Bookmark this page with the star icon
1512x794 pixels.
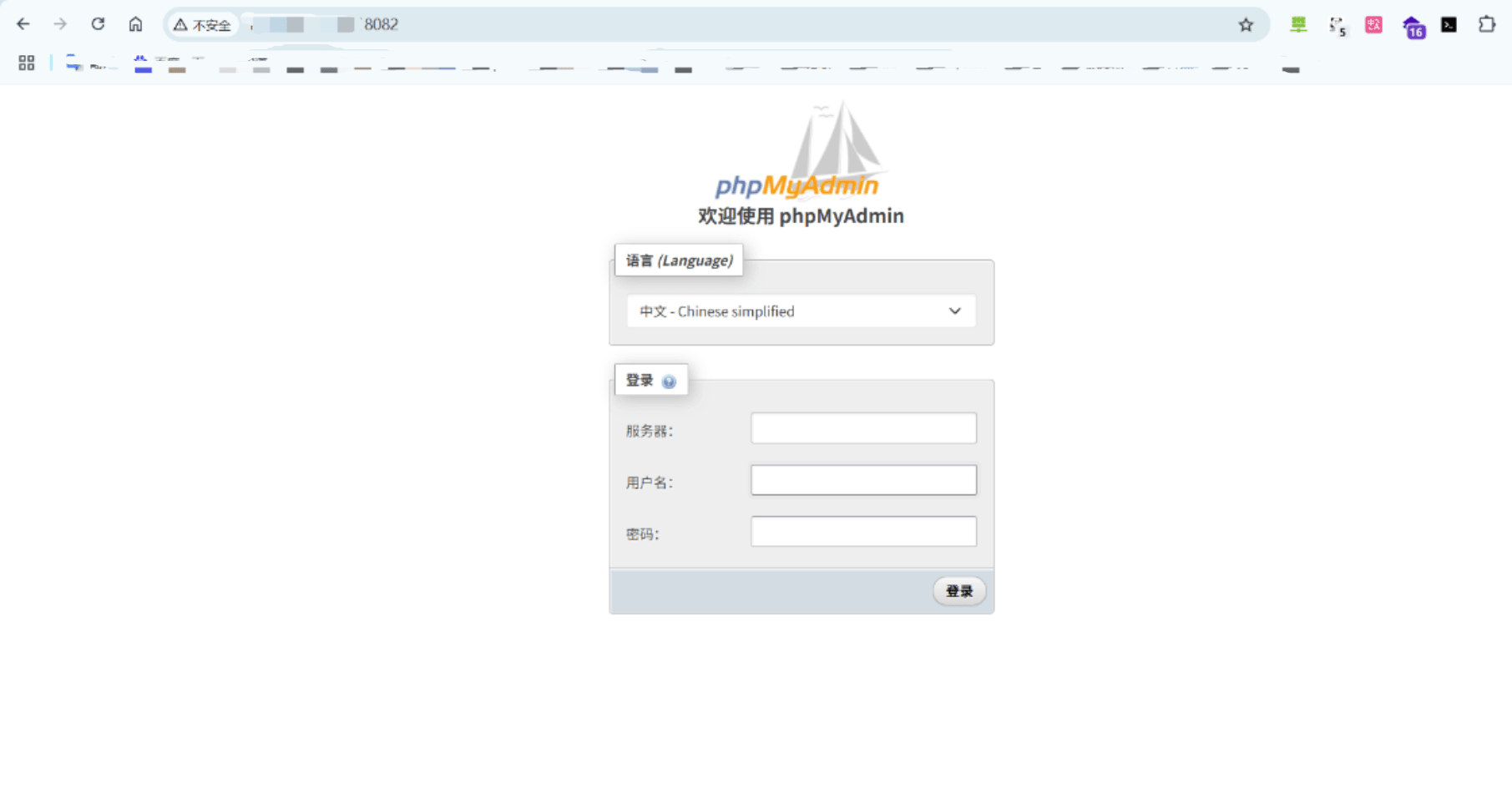point(1246,25)
